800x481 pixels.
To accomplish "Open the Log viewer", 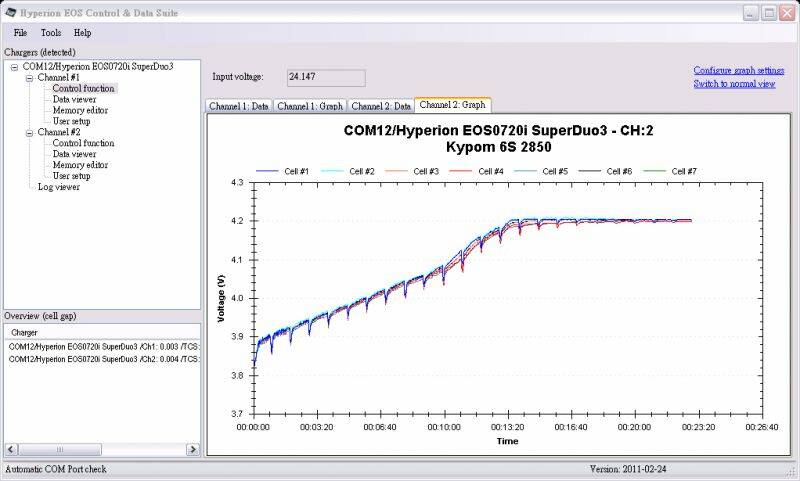I will 59,187.
